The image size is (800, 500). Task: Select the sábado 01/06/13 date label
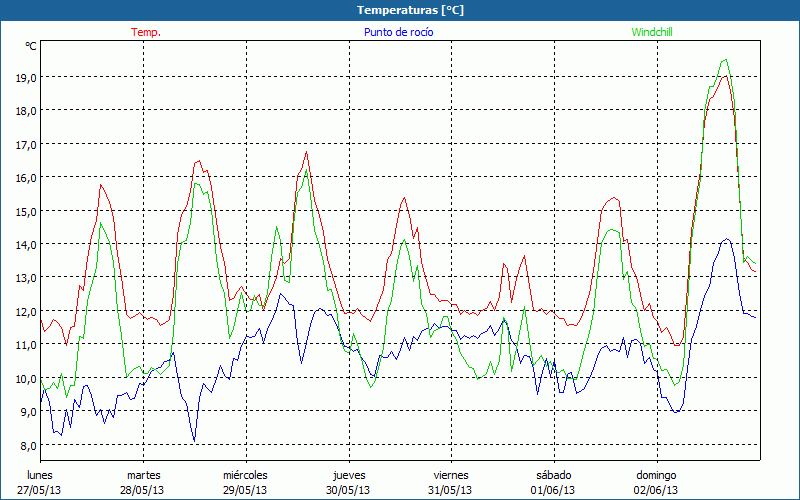(553, 482)
